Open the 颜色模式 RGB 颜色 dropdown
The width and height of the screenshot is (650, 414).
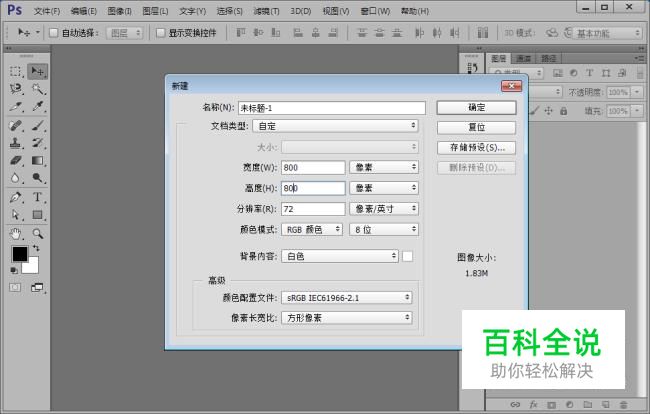312,229
